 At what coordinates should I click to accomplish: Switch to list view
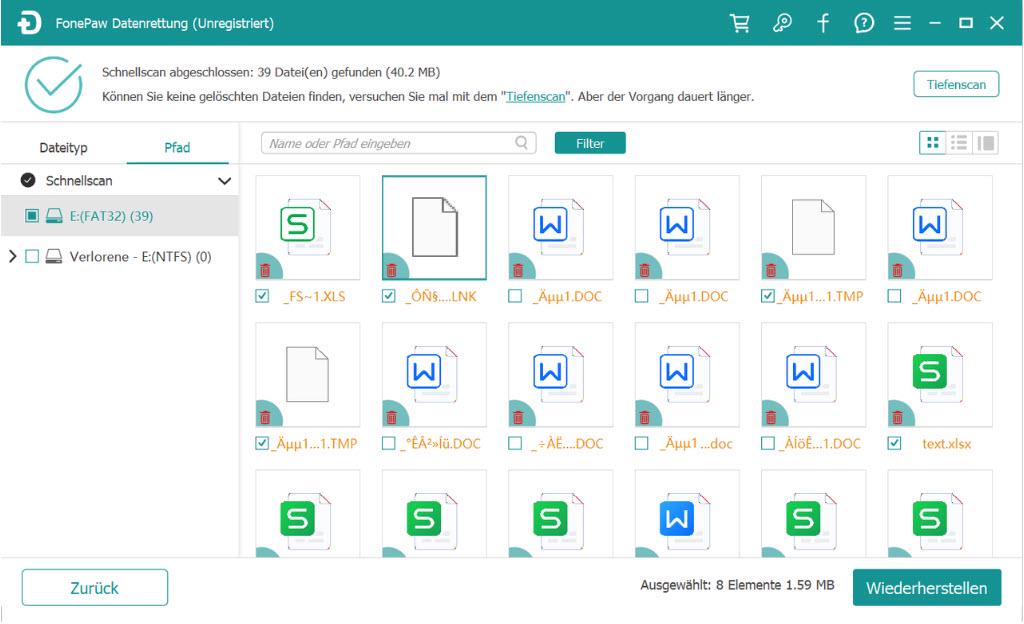(959, 142)
